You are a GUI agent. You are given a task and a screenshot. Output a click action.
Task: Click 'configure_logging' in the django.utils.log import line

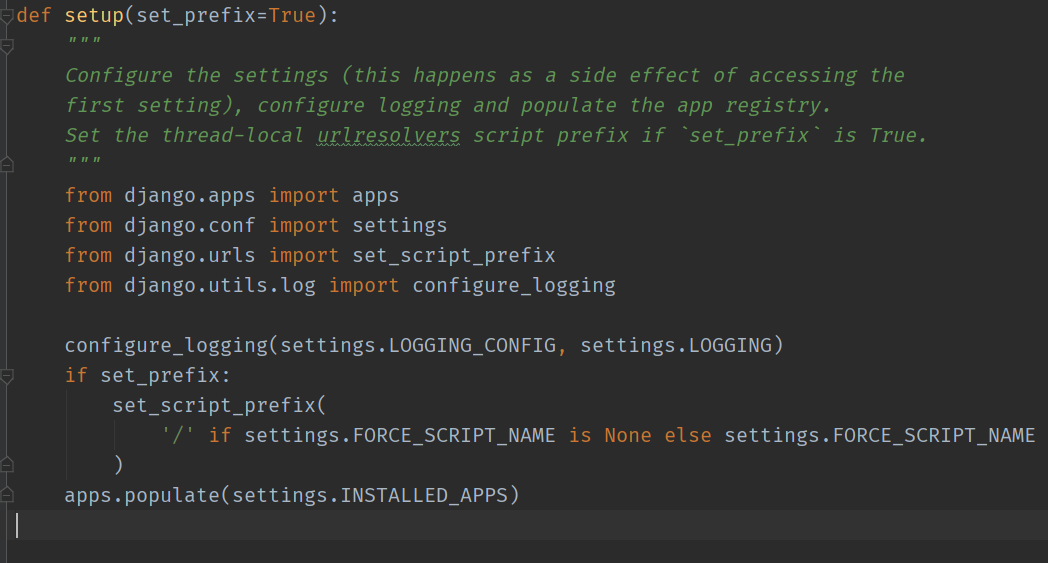(514, 286)
